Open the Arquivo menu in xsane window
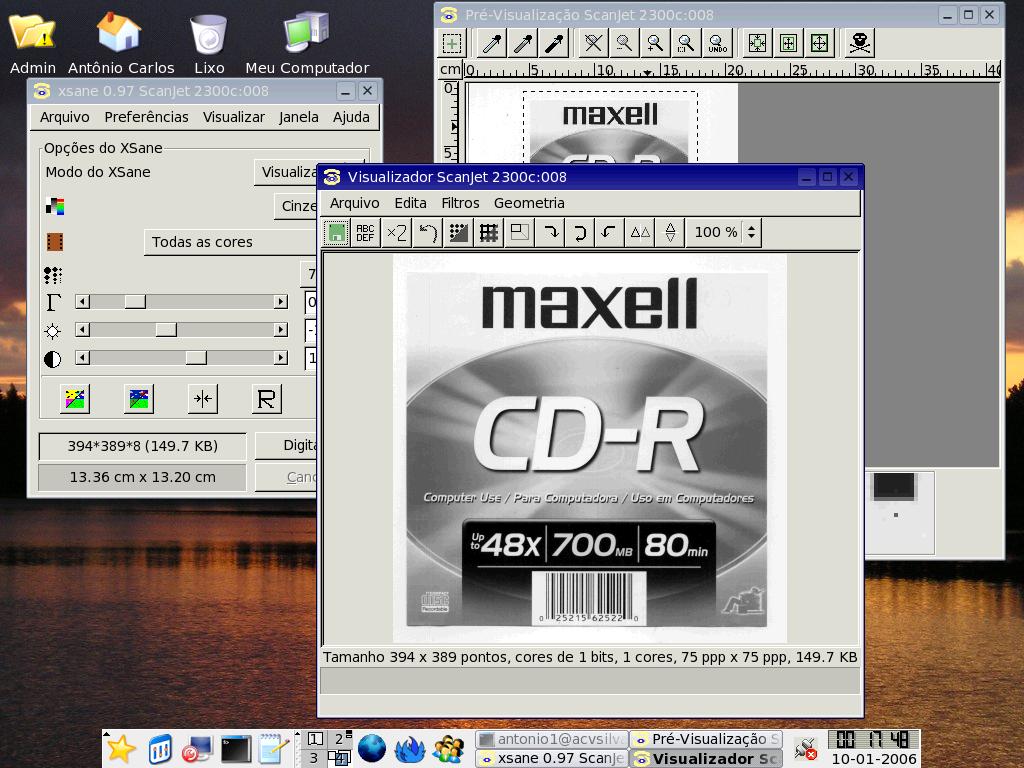The width and height of the screenshot is (1024, 768). (x=65, y=117)
